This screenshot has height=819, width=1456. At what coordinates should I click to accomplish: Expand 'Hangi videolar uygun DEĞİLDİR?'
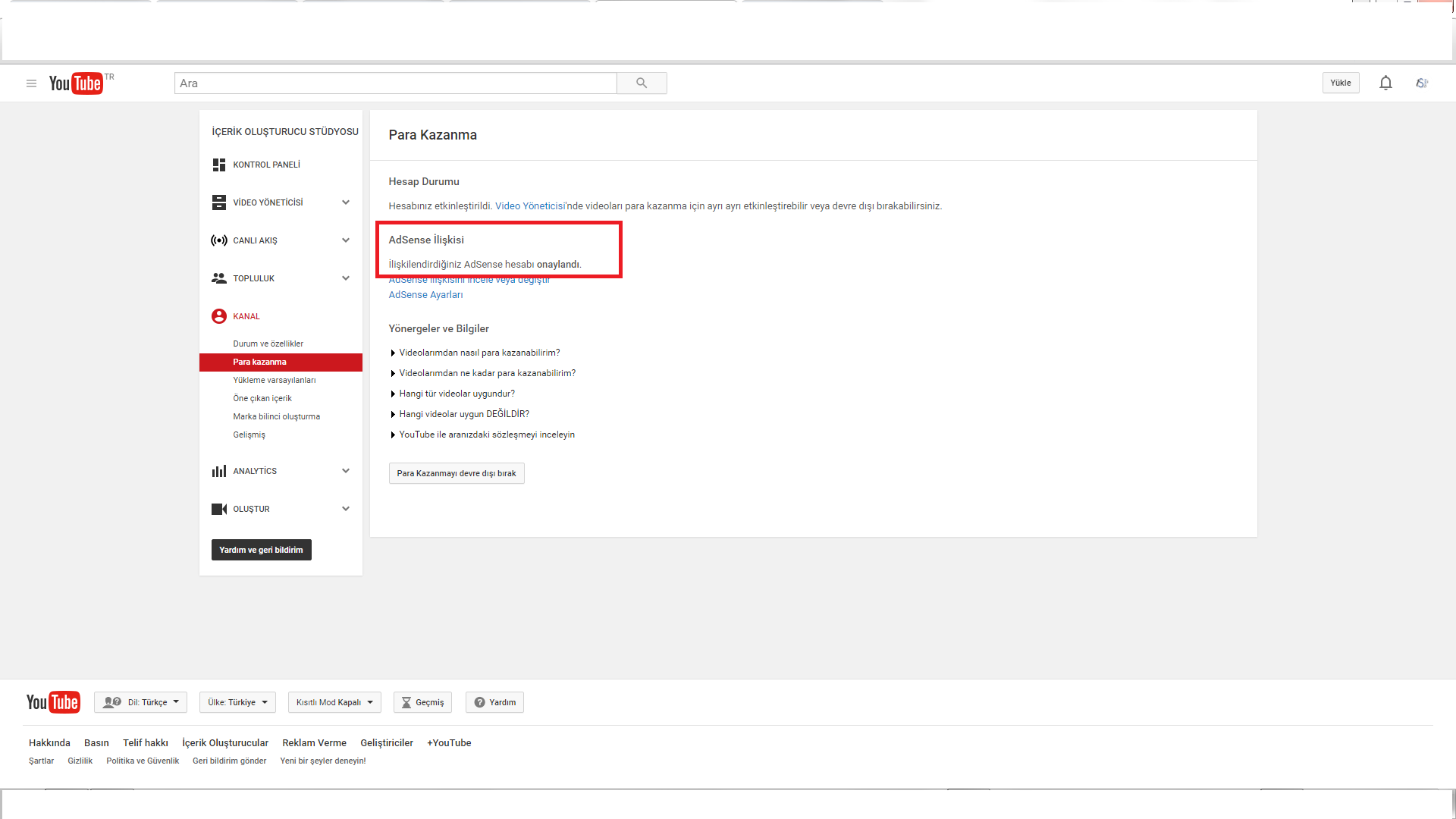(460, 414)
